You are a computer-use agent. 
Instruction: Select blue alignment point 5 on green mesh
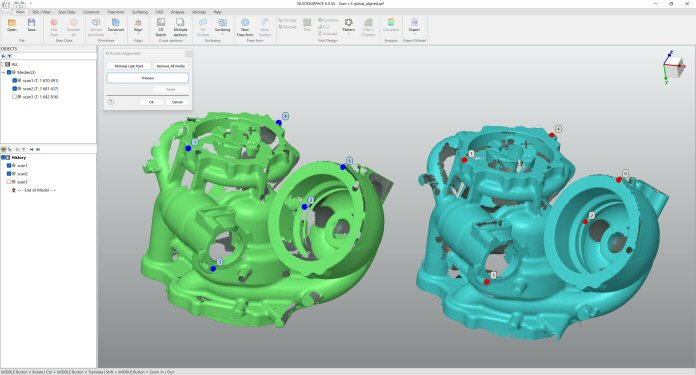343,167
